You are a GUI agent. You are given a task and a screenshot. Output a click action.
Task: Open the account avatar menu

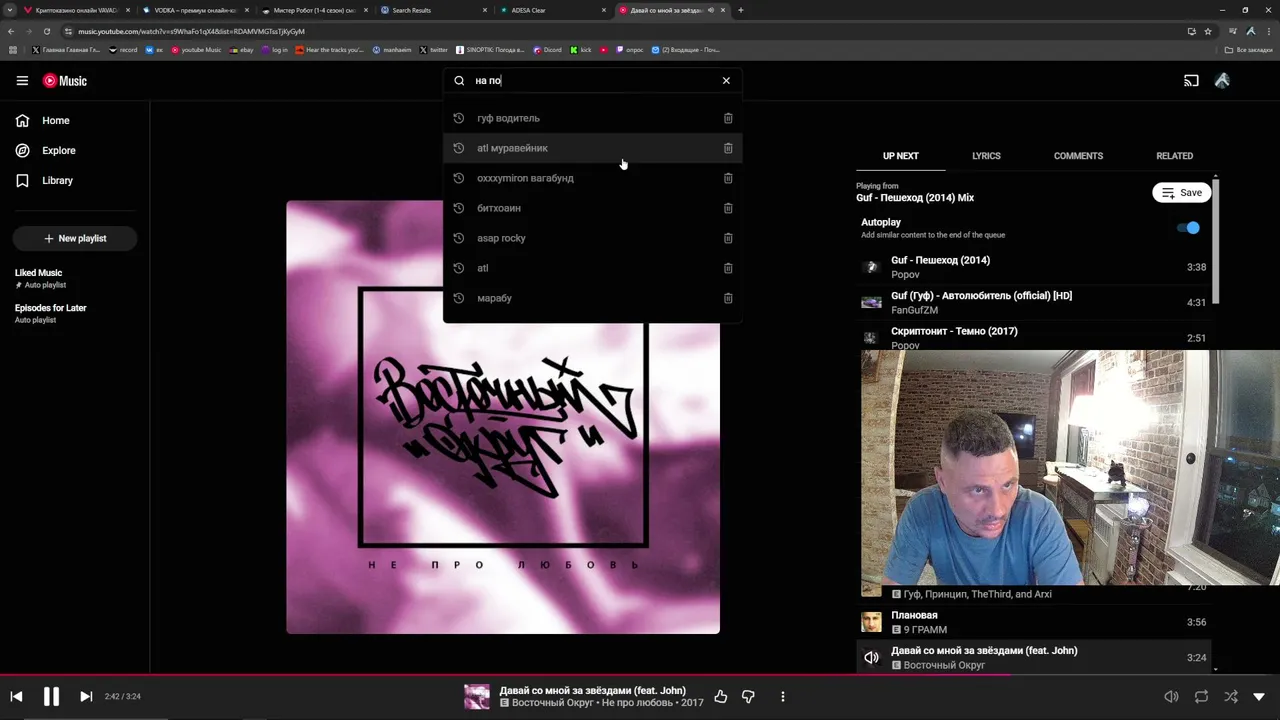[x=1222, y=81]
